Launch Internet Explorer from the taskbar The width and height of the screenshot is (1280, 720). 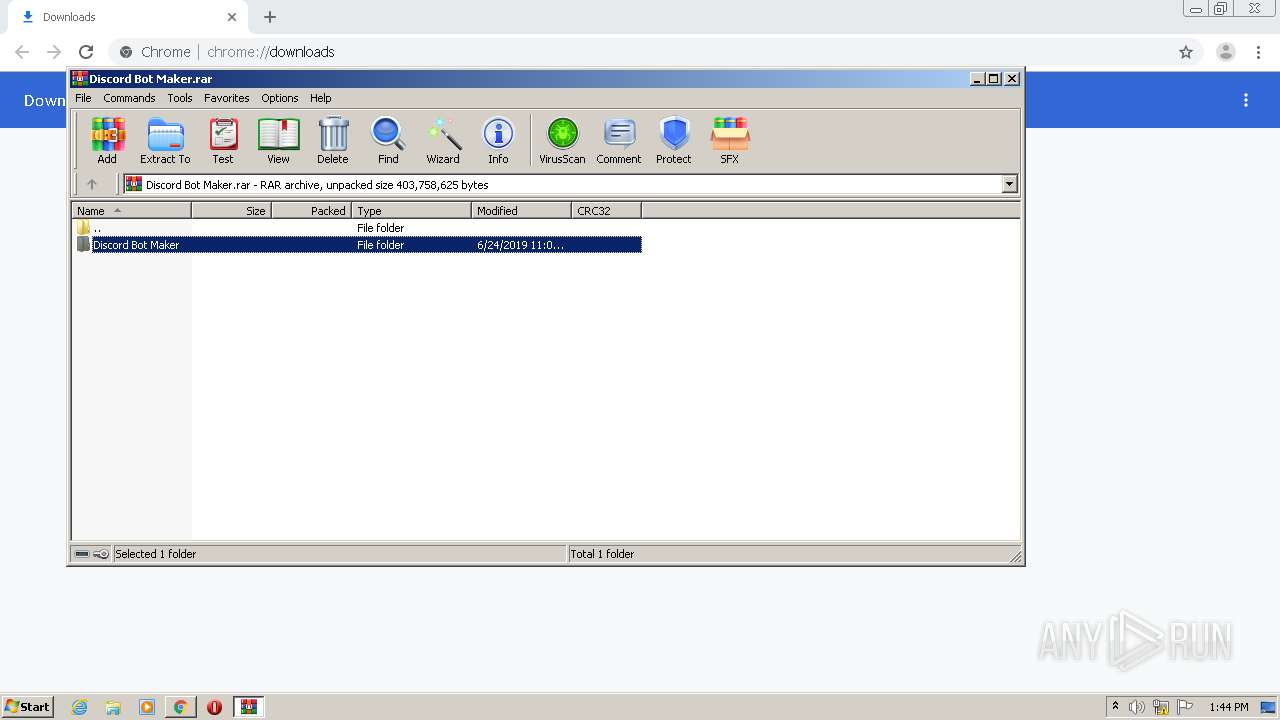point(80,707)
